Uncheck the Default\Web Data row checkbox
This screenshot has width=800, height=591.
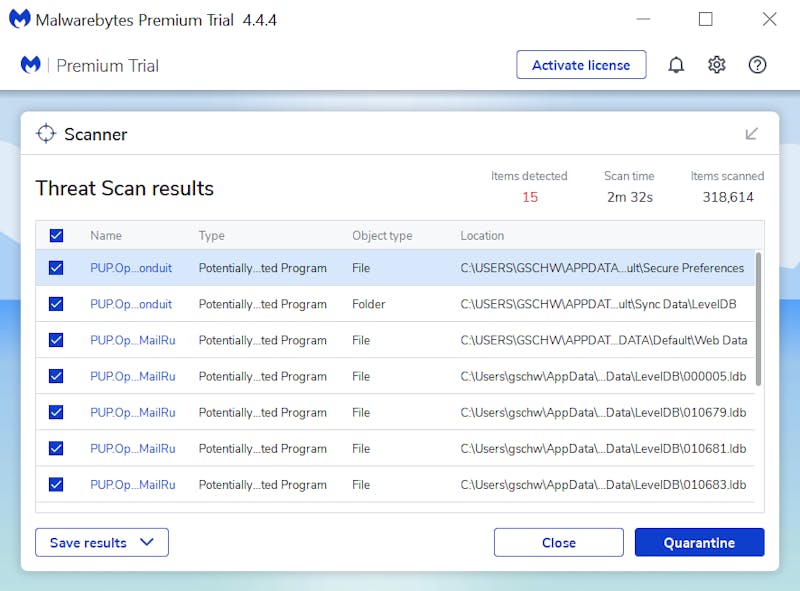(x=56, y=340)
